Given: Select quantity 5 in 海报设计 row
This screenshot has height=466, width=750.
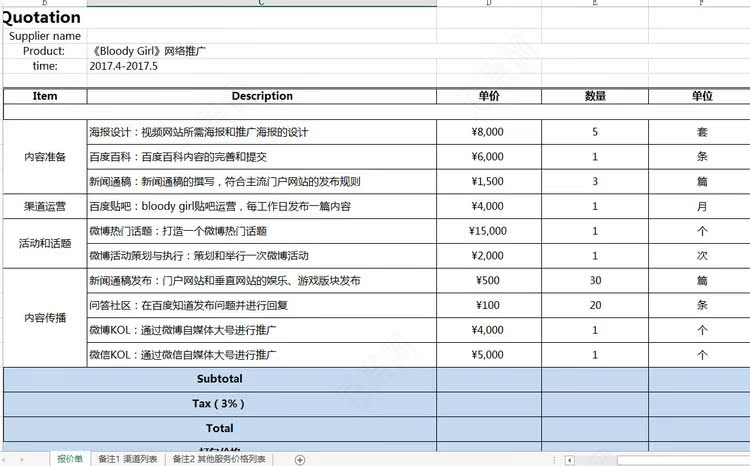Looking at the screenshot, I should pos(595,132).
